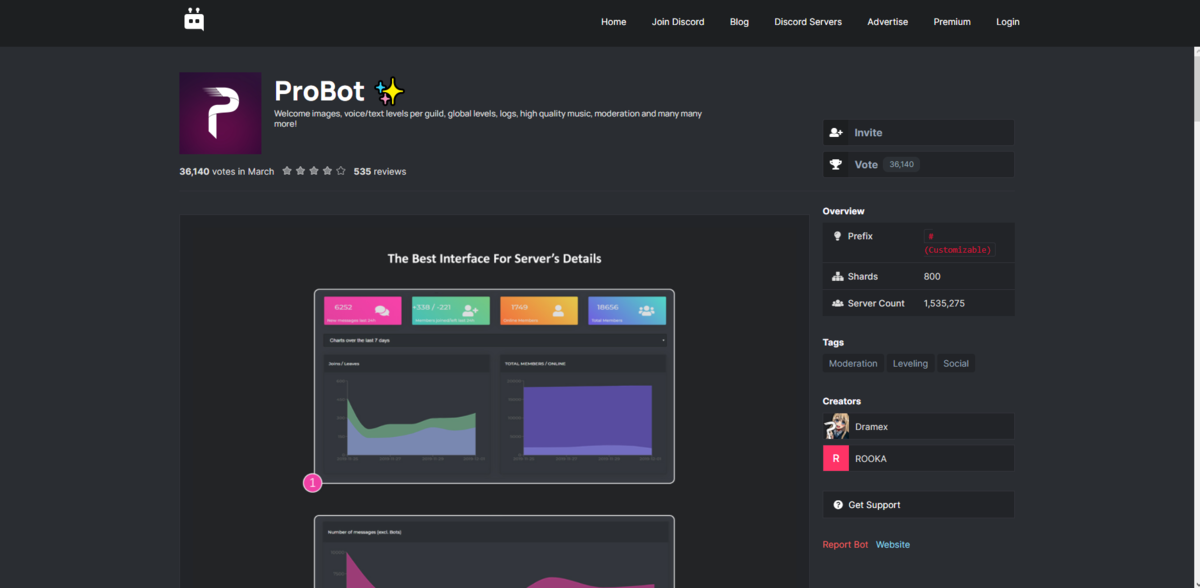Click the robot logo in the header
This screenshot has width=1200, height=588.
[194, 19]
